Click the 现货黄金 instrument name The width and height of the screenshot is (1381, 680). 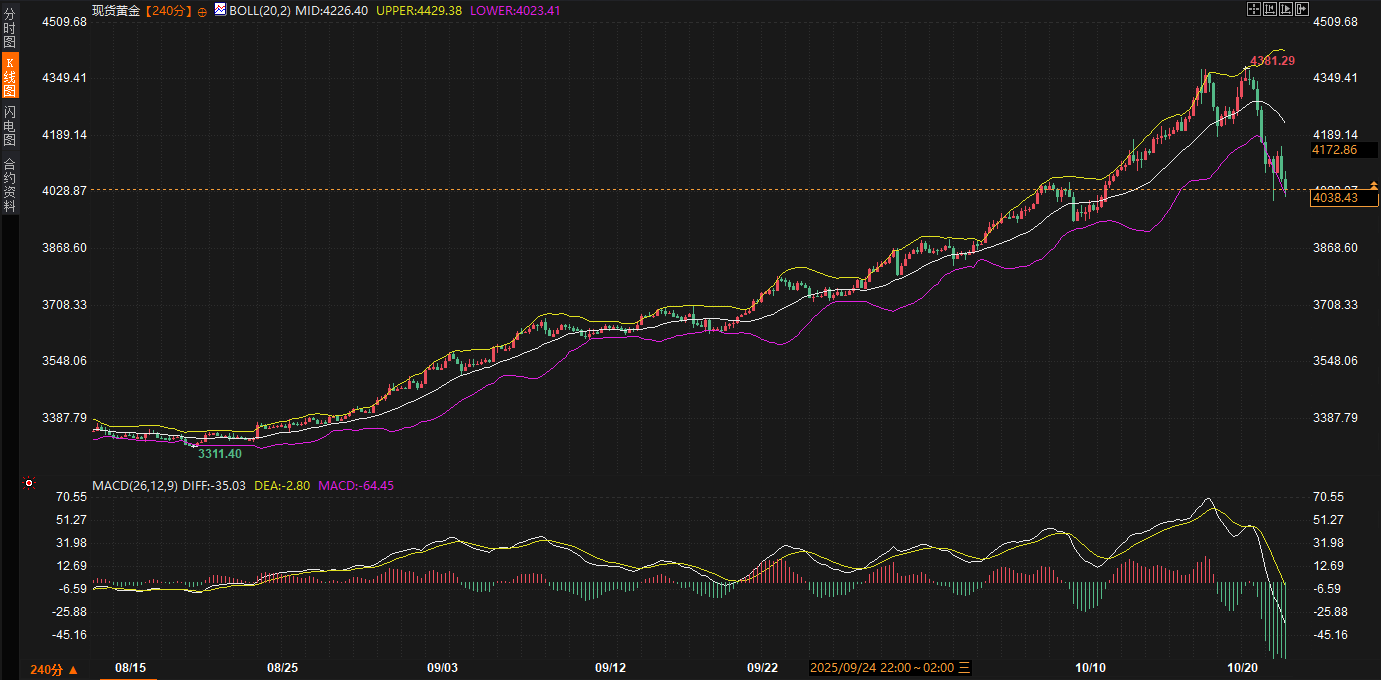pyautogui.click(x=115, y=10)
